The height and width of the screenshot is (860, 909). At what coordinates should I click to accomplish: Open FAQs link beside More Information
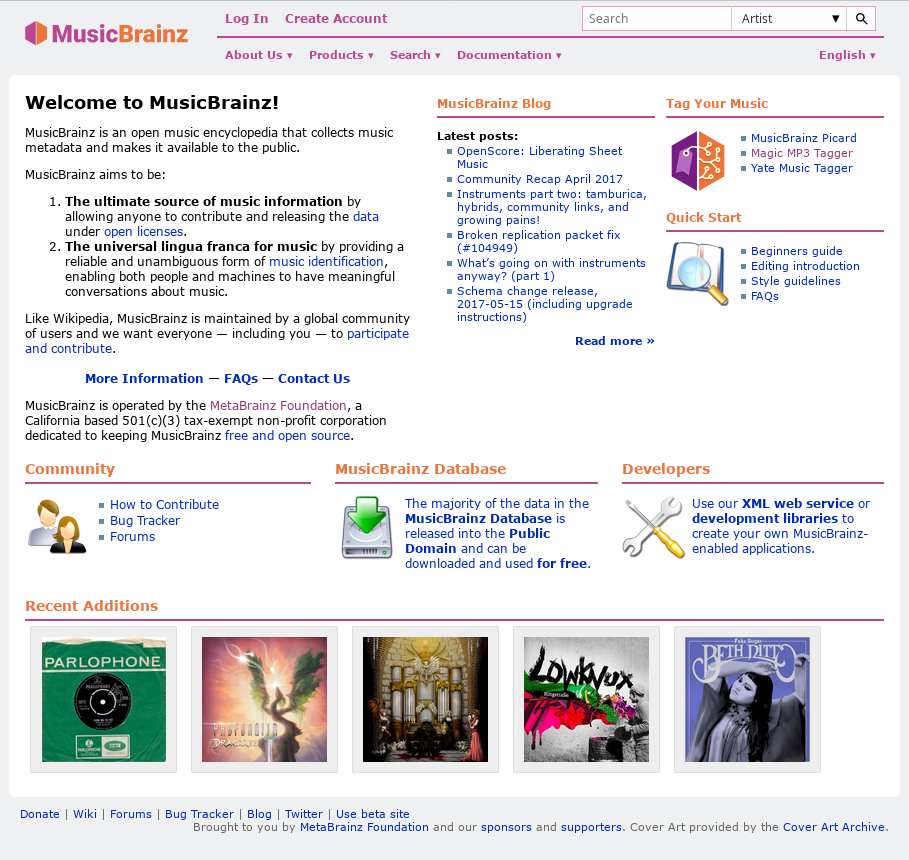coord(241,379)
